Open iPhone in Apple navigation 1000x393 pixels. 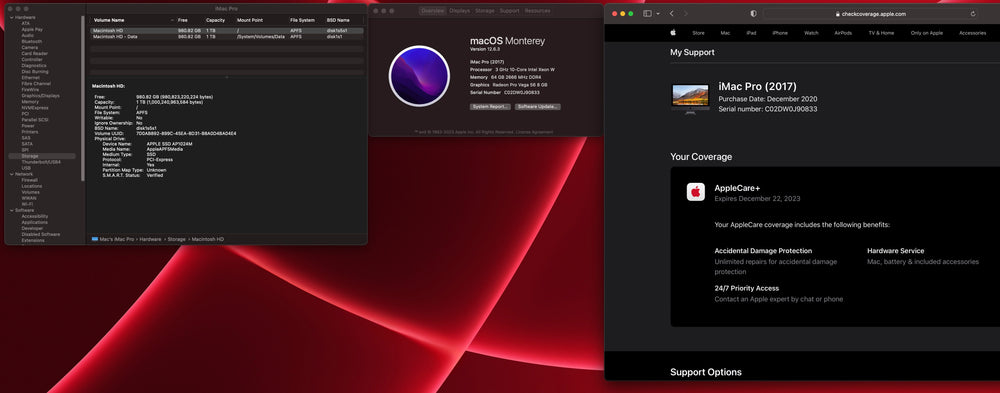click(x=780, y=33)
